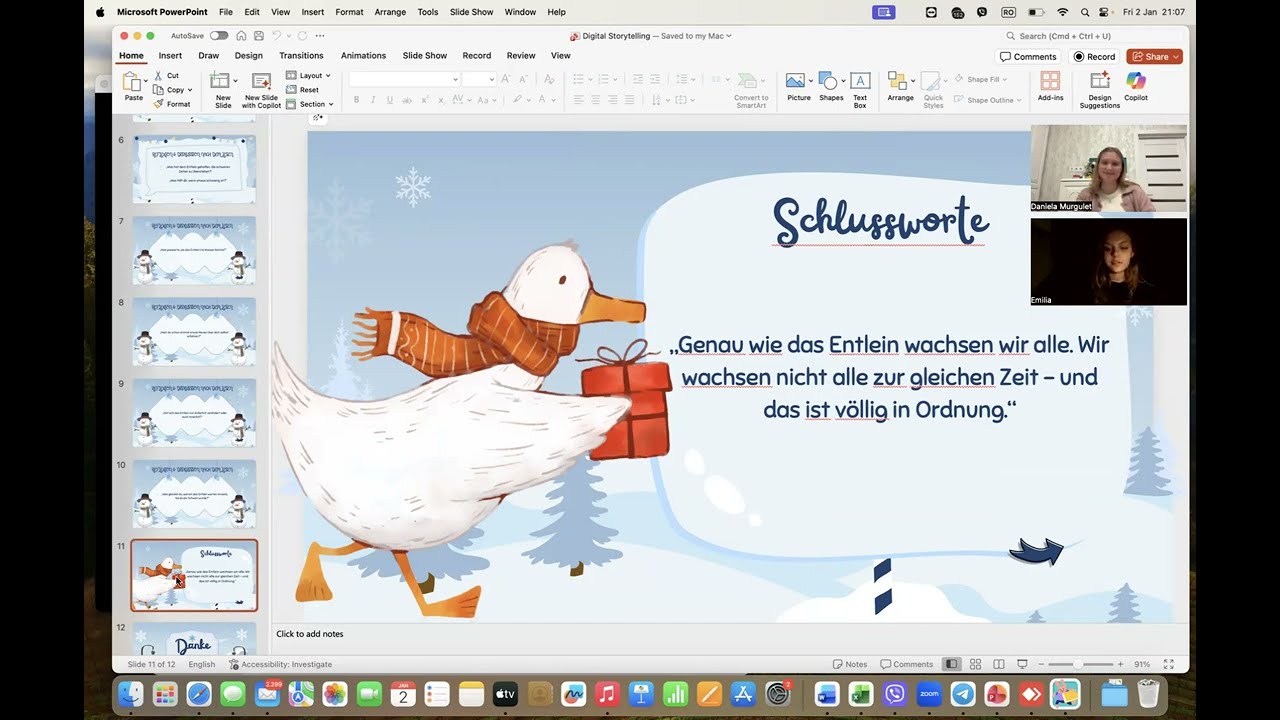The width and height of the screenshot is (1280, 720).
Task: Click the Undo arrow
Action: tap(276, 36)
